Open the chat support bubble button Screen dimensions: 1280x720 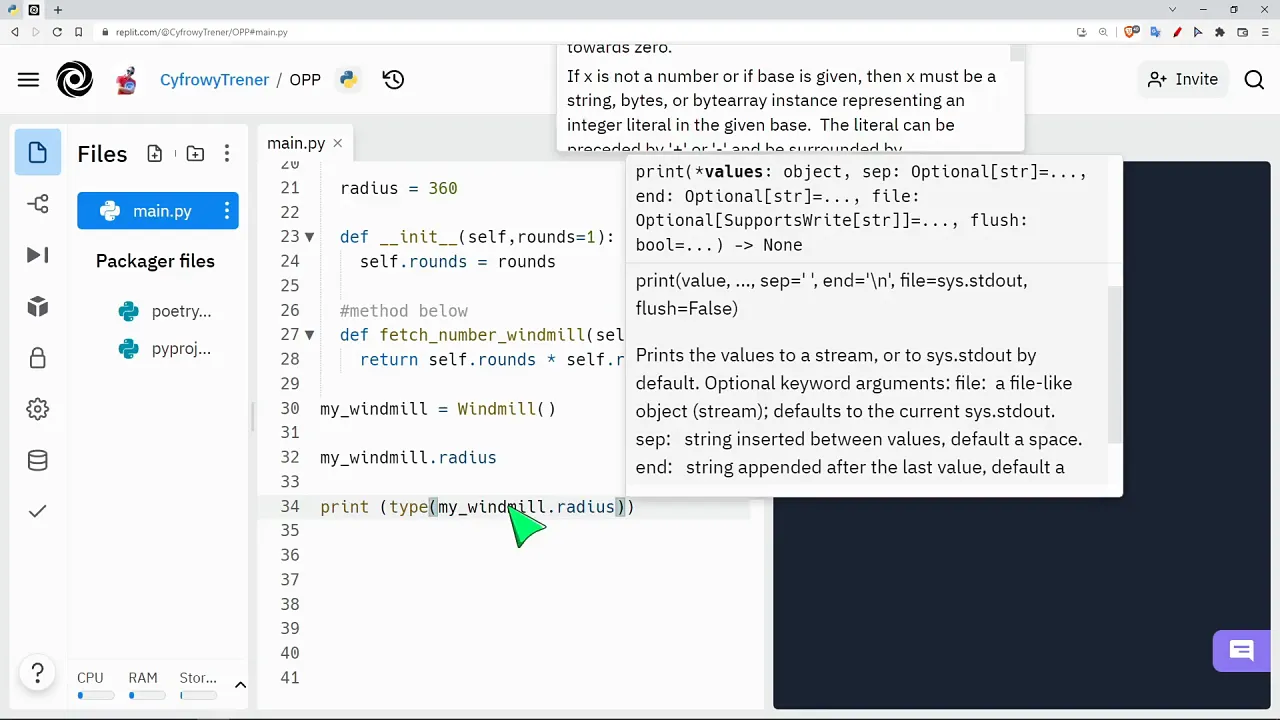(1242, 652)
